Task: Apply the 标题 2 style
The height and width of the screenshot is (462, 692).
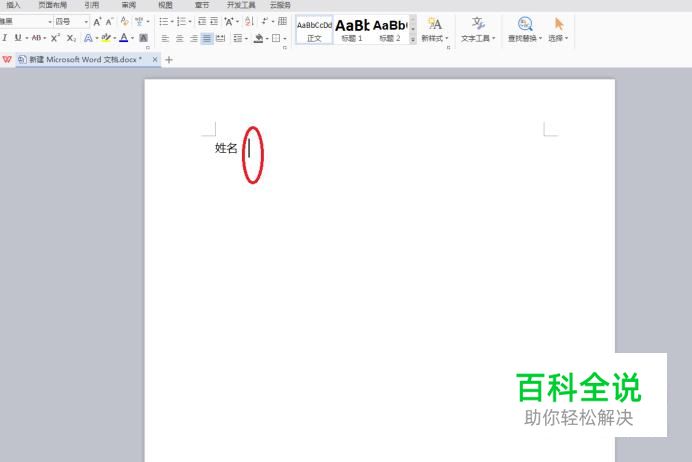Action: (390, 30)
